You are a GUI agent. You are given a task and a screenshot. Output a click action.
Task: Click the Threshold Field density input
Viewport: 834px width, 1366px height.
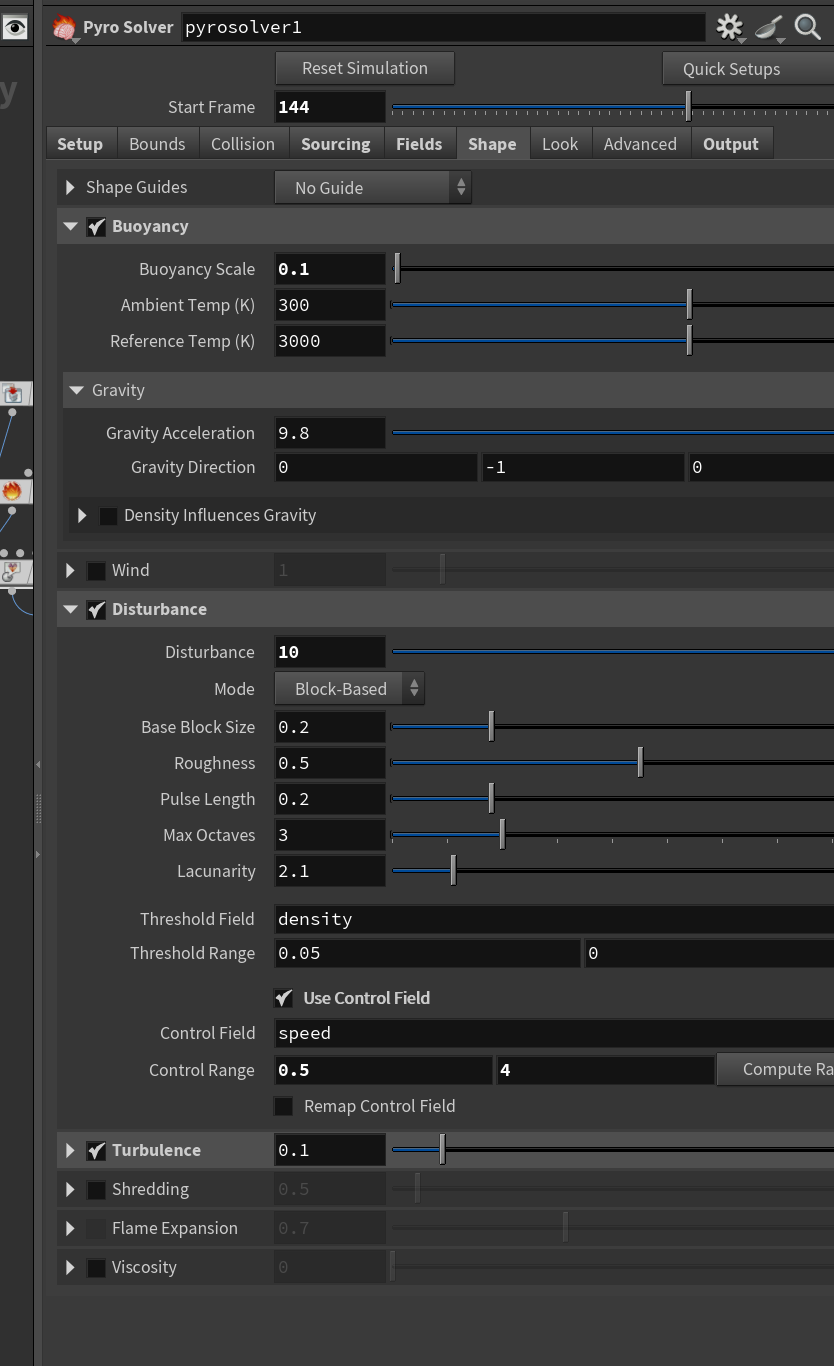tap(554, 919)
